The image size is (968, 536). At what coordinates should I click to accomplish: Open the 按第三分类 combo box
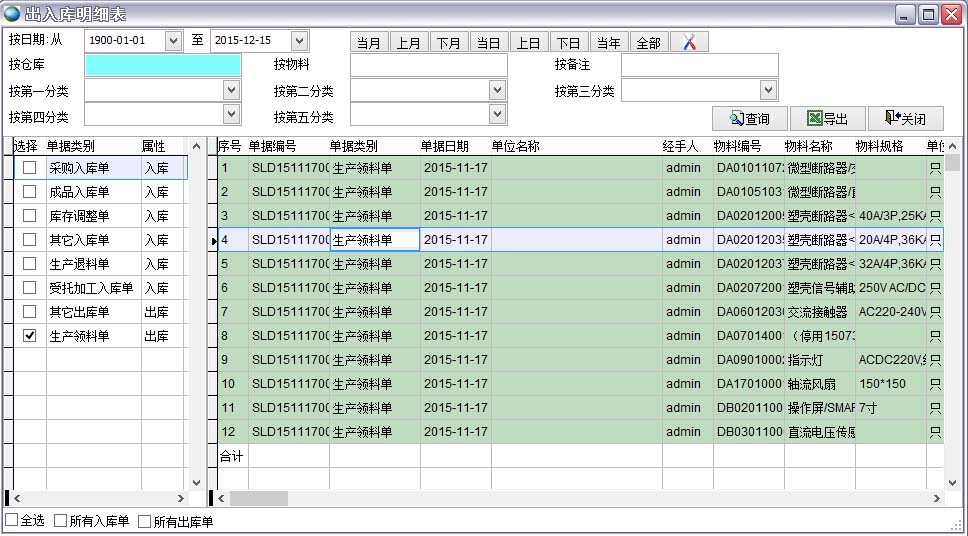(768, 90)
